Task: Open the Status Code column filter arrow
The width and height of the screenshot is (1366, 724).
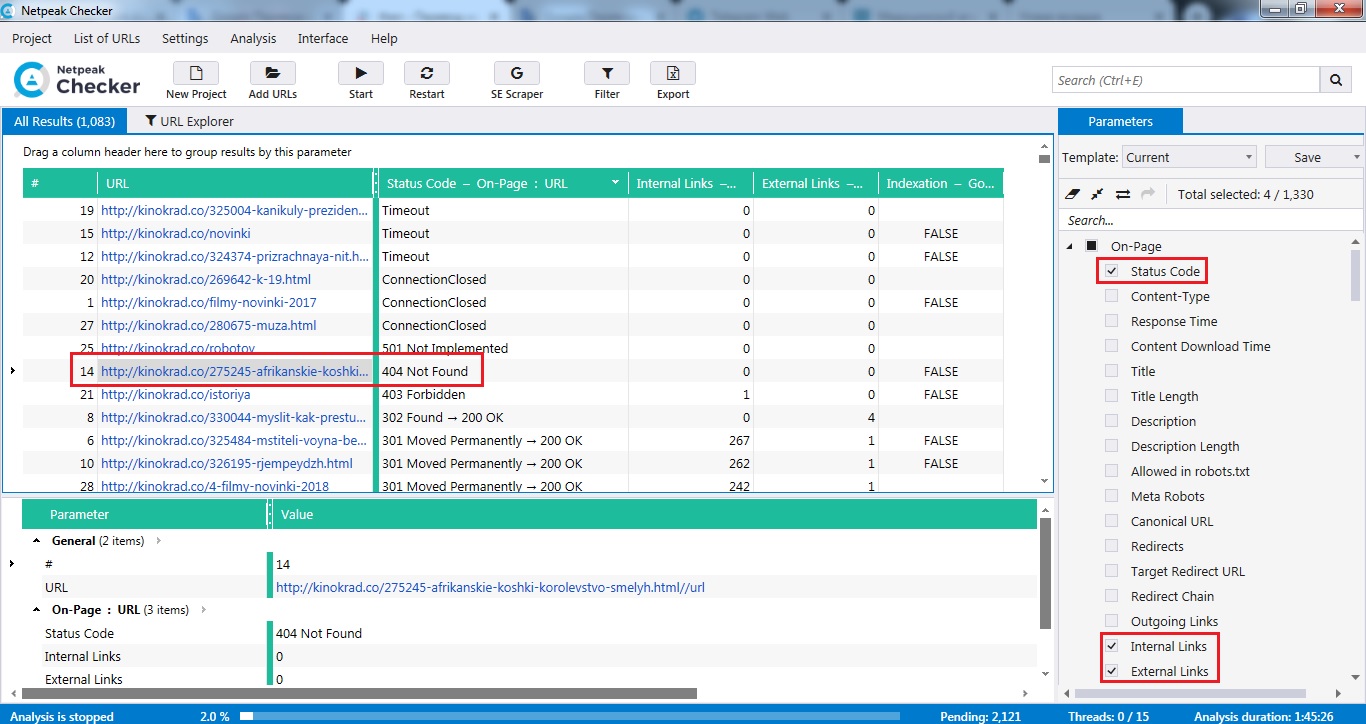Action: click(615, 183)
